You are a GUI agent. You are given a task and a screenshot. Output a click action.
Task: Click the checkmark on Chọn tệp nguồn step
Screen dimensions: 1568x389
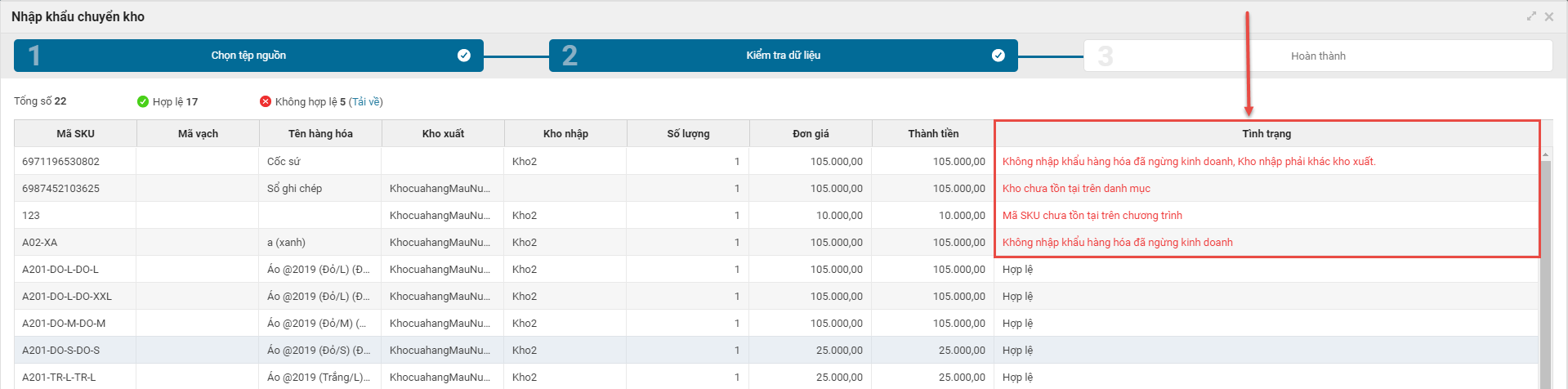coord(464,56)
